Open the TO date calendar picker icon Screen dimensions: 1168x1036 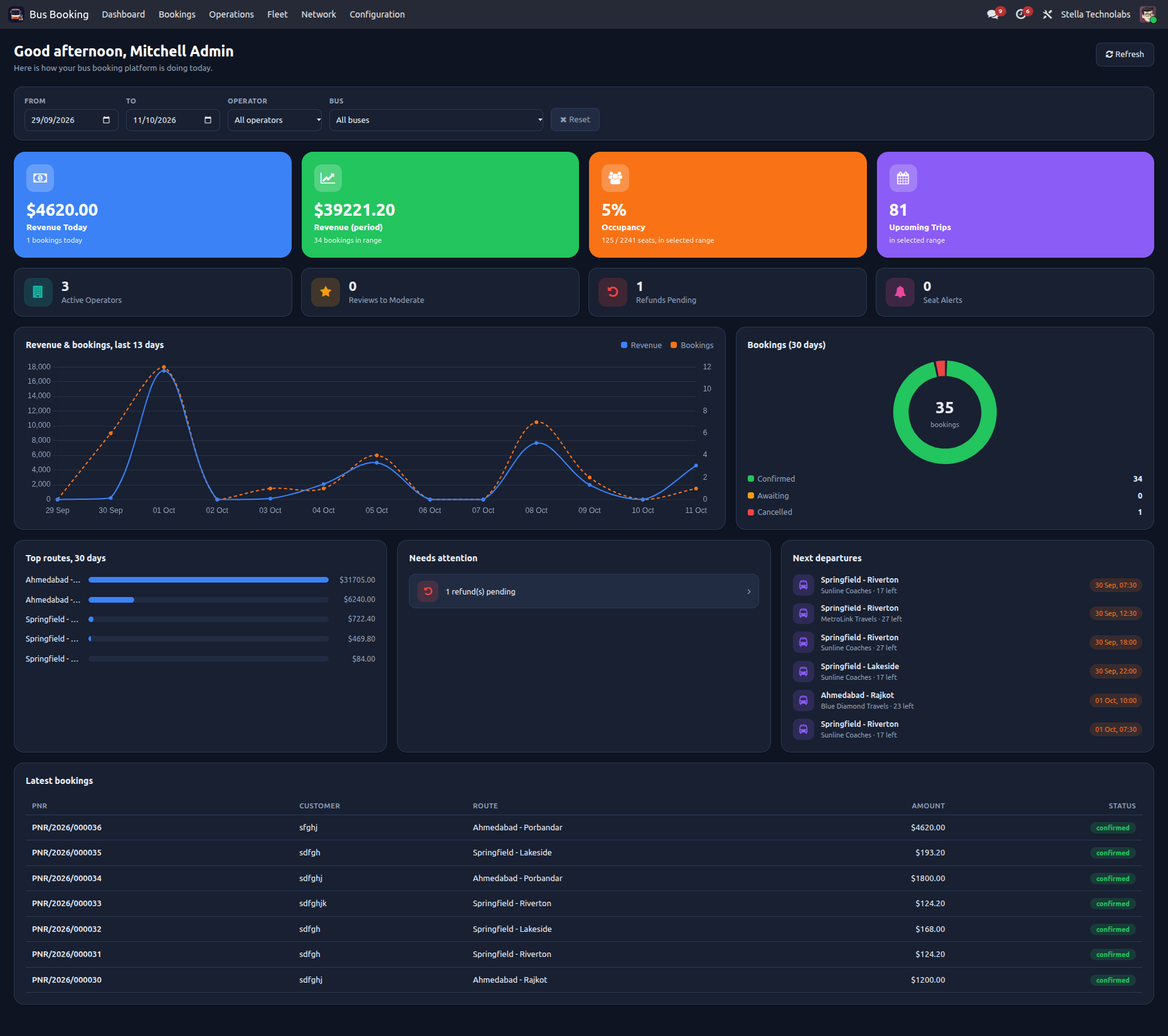[x=208, y=120]
